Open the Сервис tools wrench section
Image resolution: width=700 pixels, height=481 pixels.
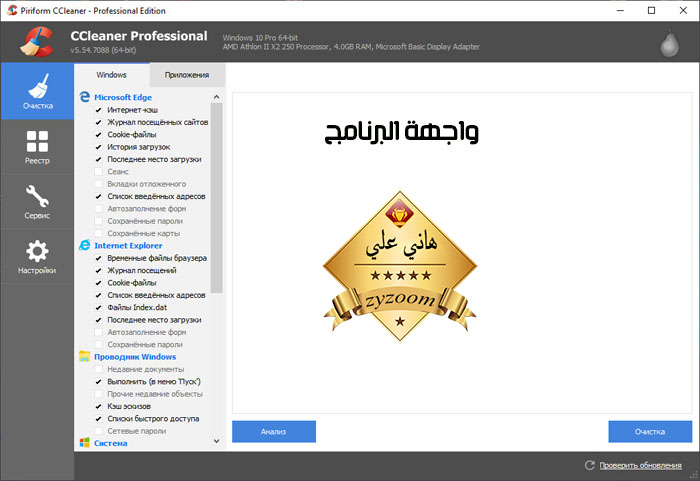pos(37,202)
